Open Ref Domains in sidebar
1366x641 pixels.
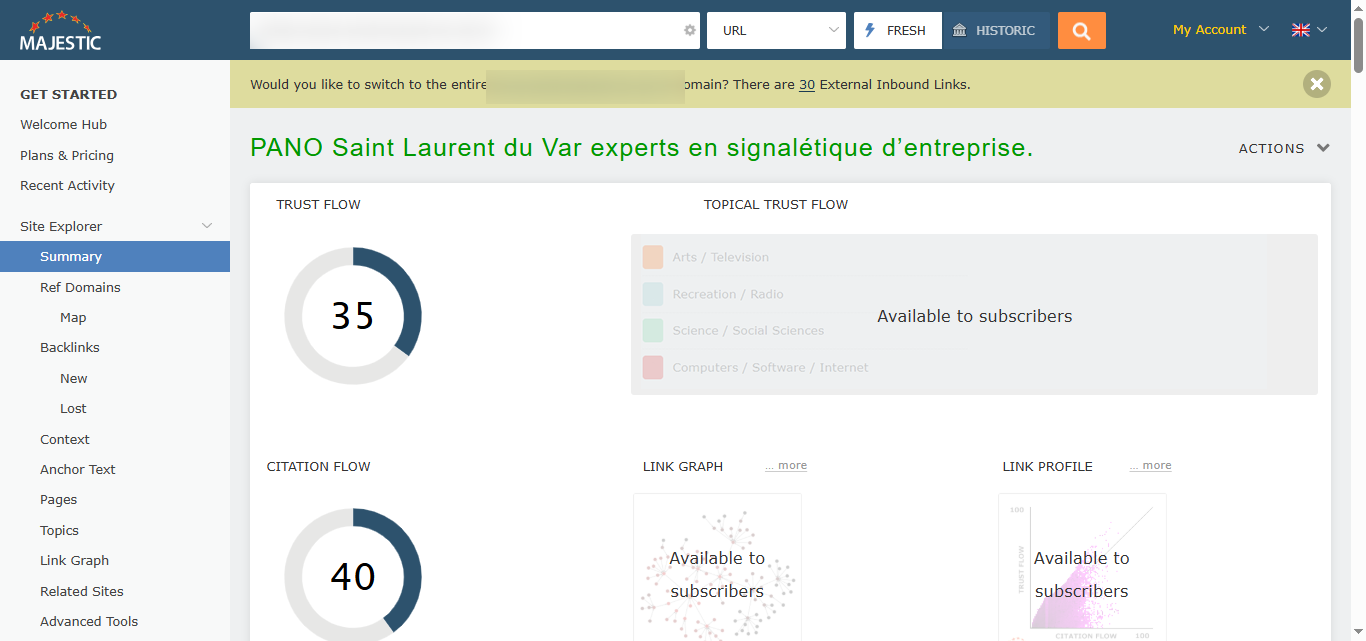(x=80, y=287)
